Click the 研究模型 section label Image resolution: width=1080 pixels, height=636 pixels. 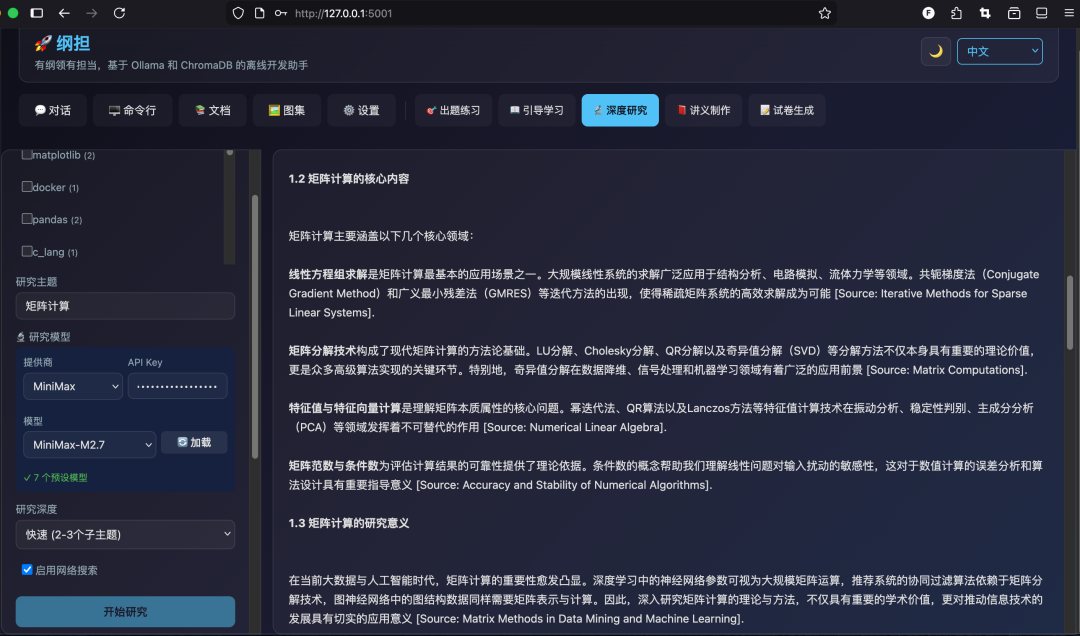[x=43, y=337]
